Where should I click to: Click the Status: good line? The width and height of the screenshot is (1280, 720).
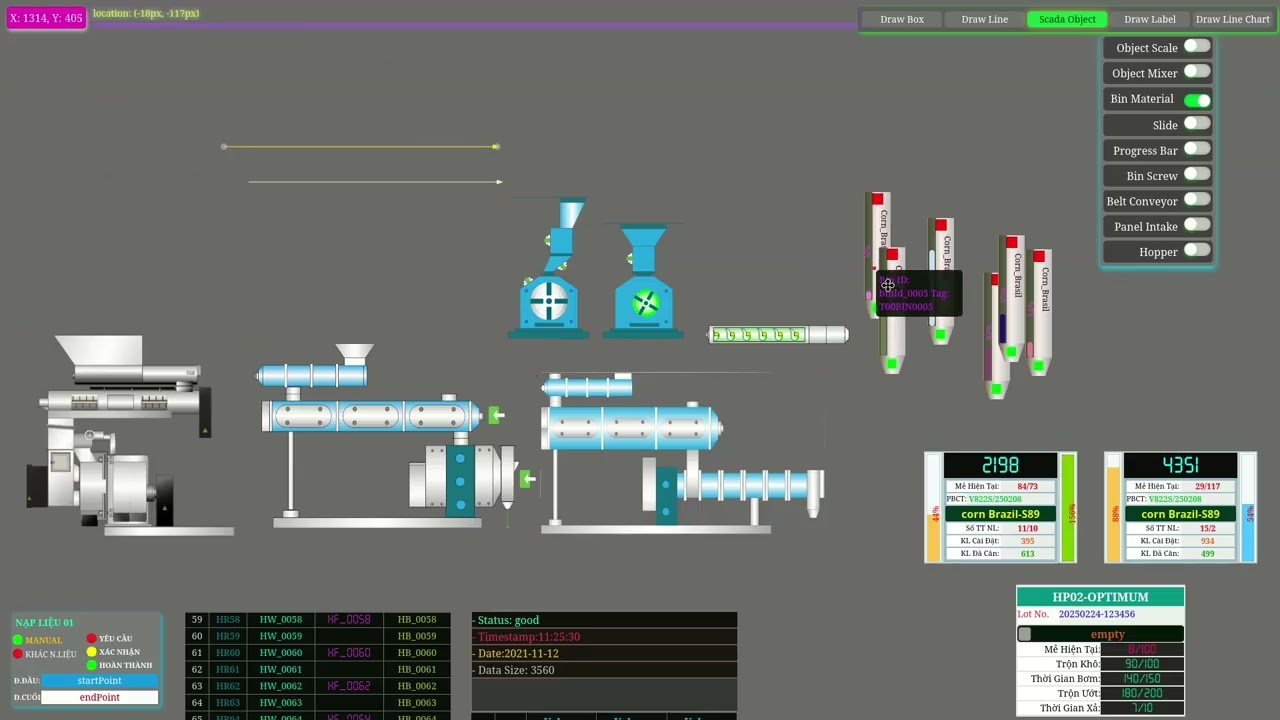[x=604, y=620]
